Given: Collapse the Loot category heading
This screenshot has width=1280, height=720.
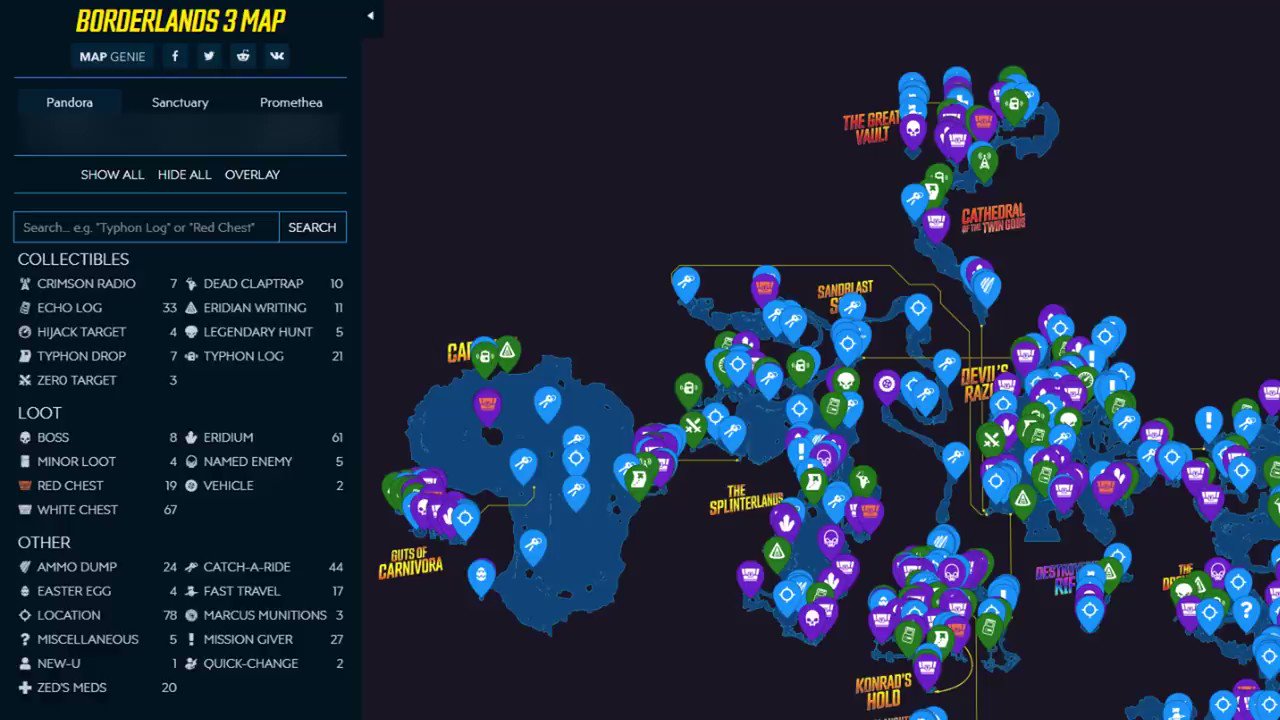Looking at the screenshot, I should 40,413.
